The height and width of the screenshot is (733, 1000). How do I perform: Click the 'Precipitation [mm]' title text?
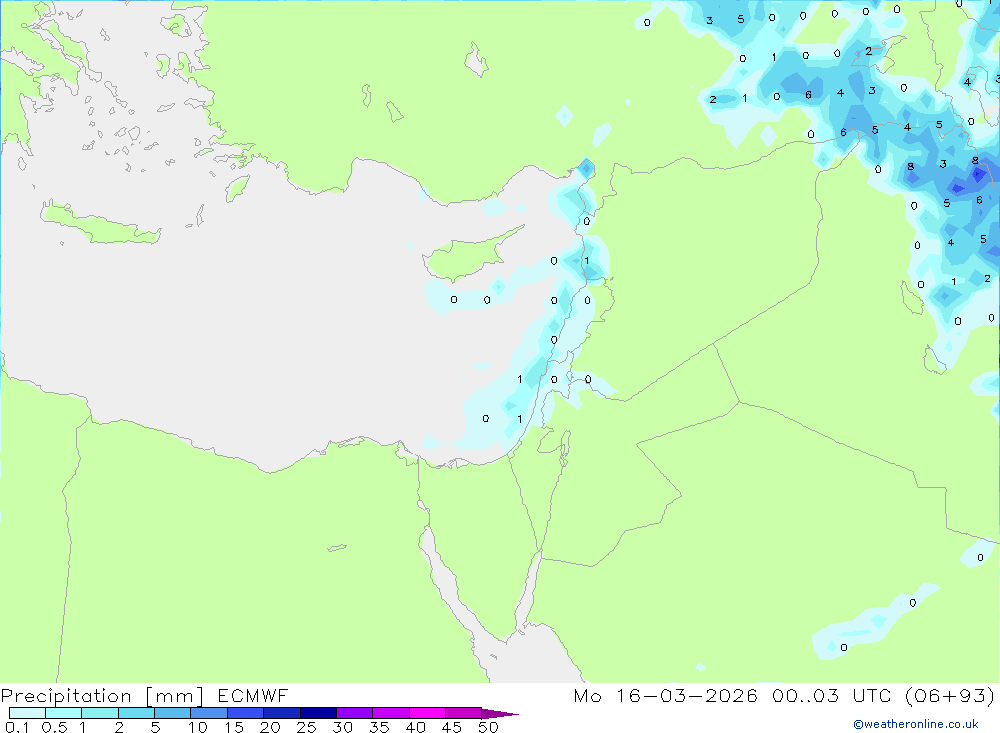point(103,696)
